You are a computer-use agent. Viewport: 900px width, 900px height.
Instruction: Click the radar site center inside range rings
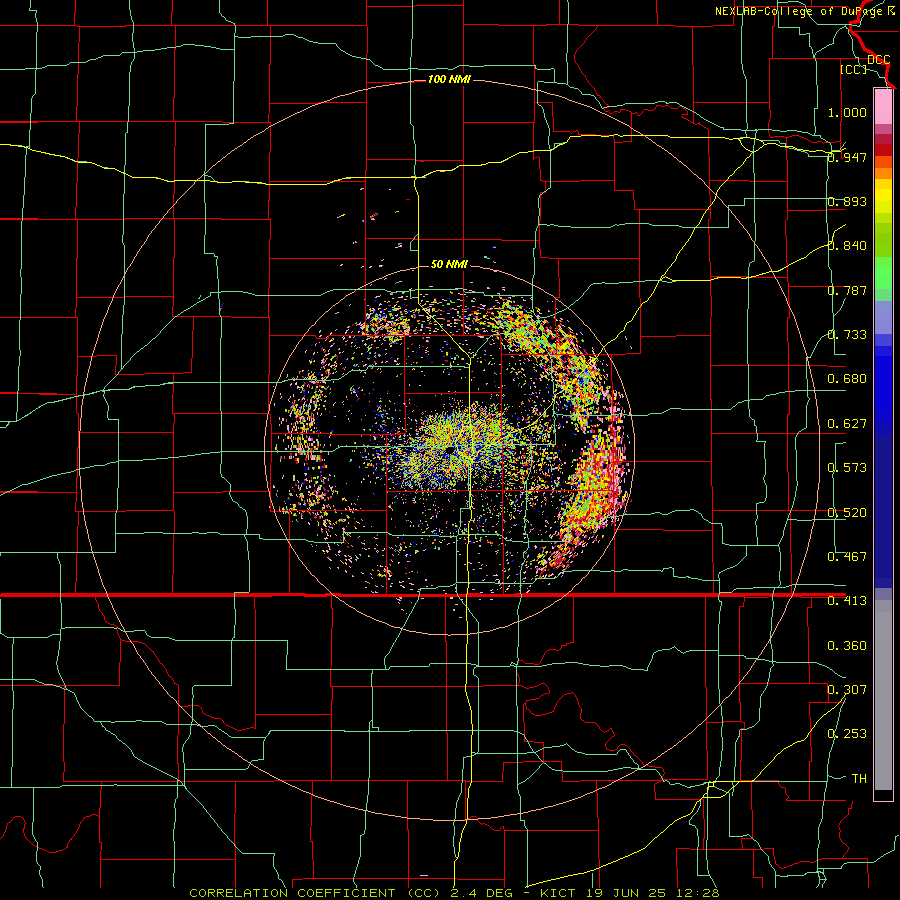tap(449, 449)
